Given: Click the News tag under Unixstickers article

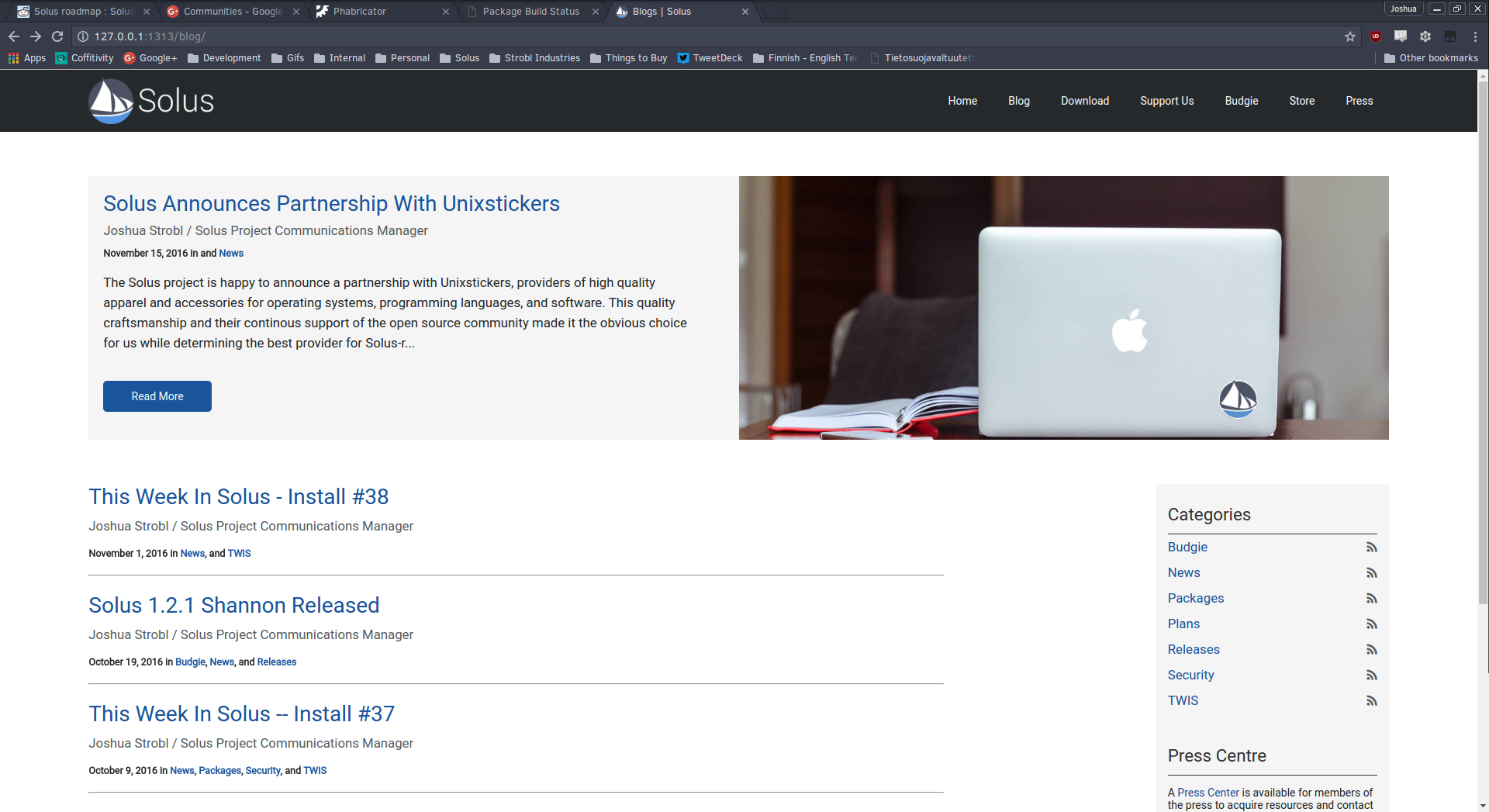Looking at the screenshot, I should tap(231, 253).
